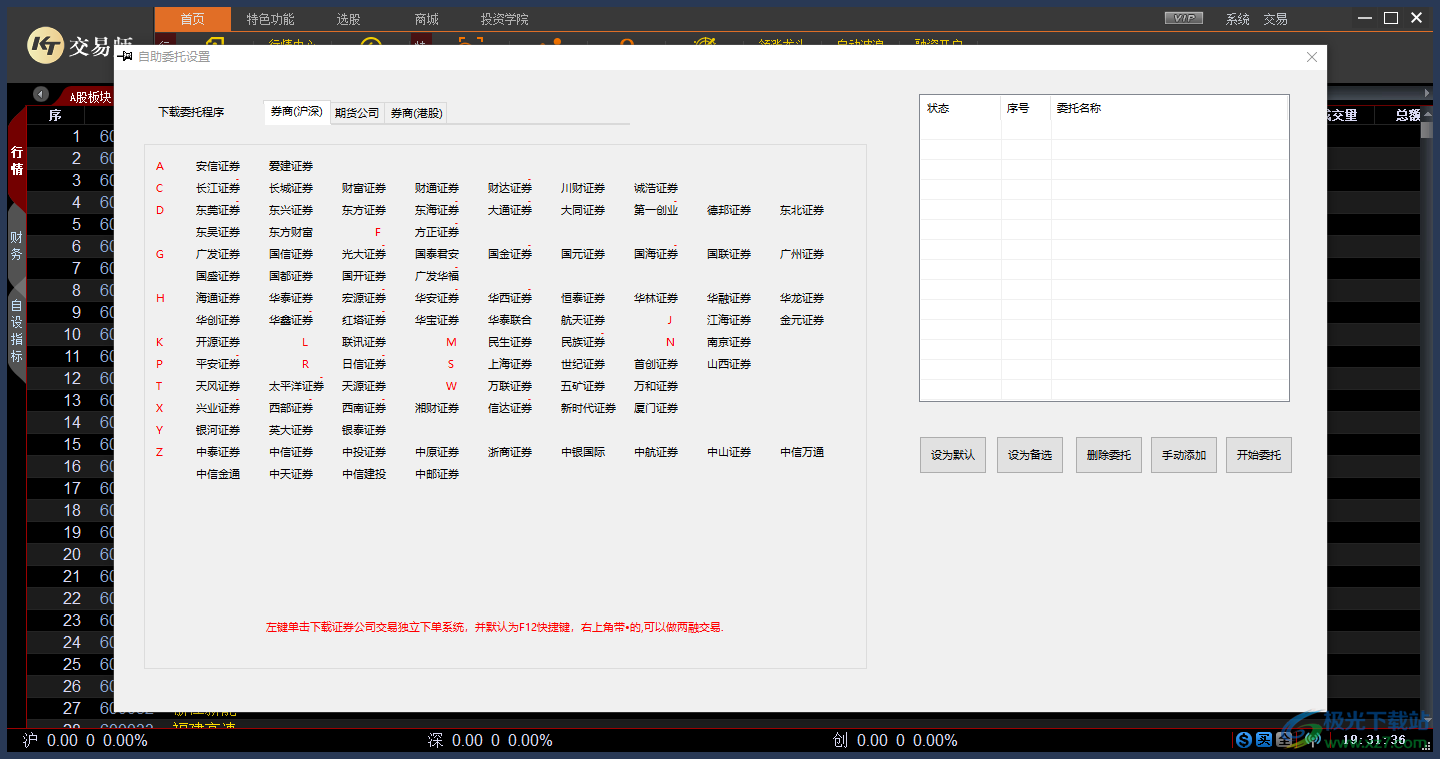The height and width of the screenshot is (759, 1440).
Task: Open the 特色功能 menu tab
Action: 270,19
